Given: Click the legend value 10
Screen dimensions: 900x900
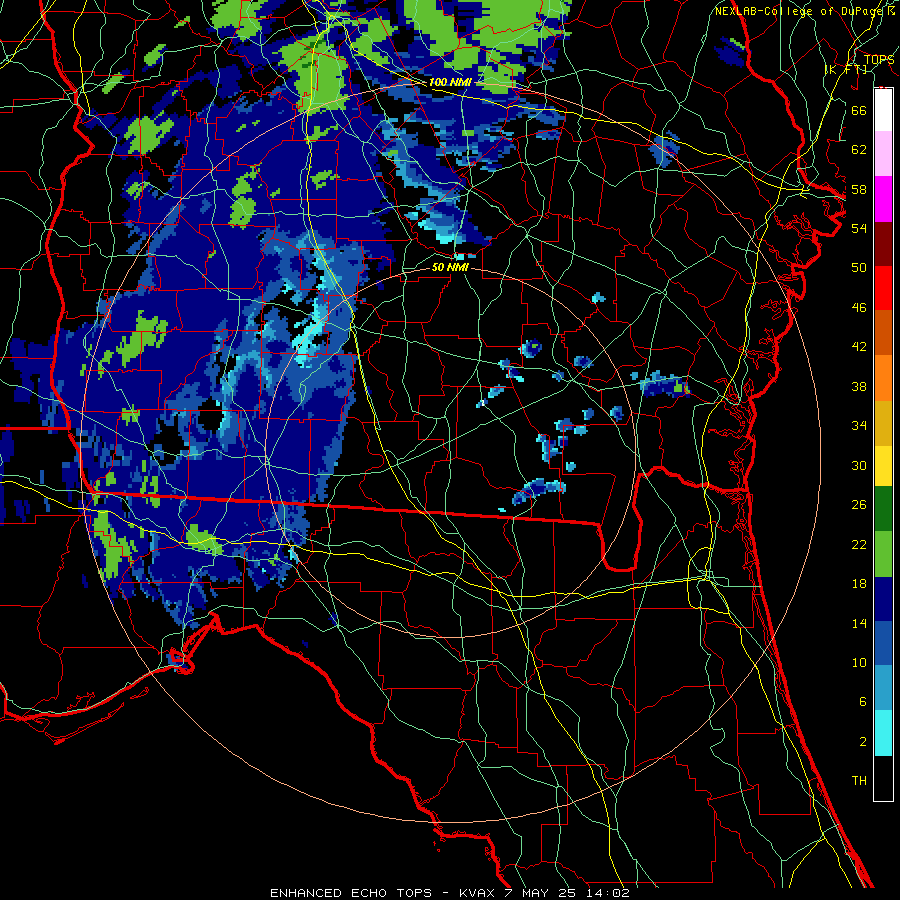Looking at the screenshot, I should [x=859, y=662].
